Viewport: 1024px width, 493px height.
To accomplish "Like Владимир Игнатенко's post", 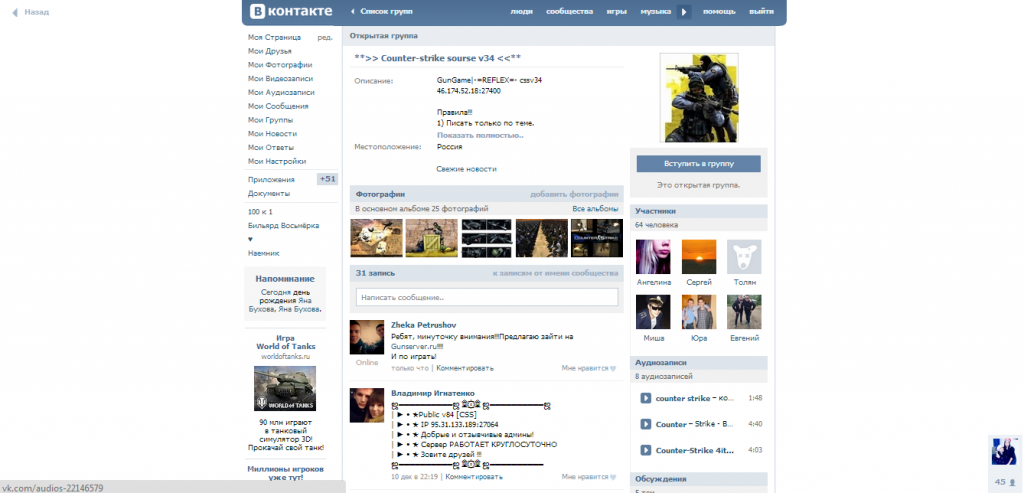I will pos(613,477).
